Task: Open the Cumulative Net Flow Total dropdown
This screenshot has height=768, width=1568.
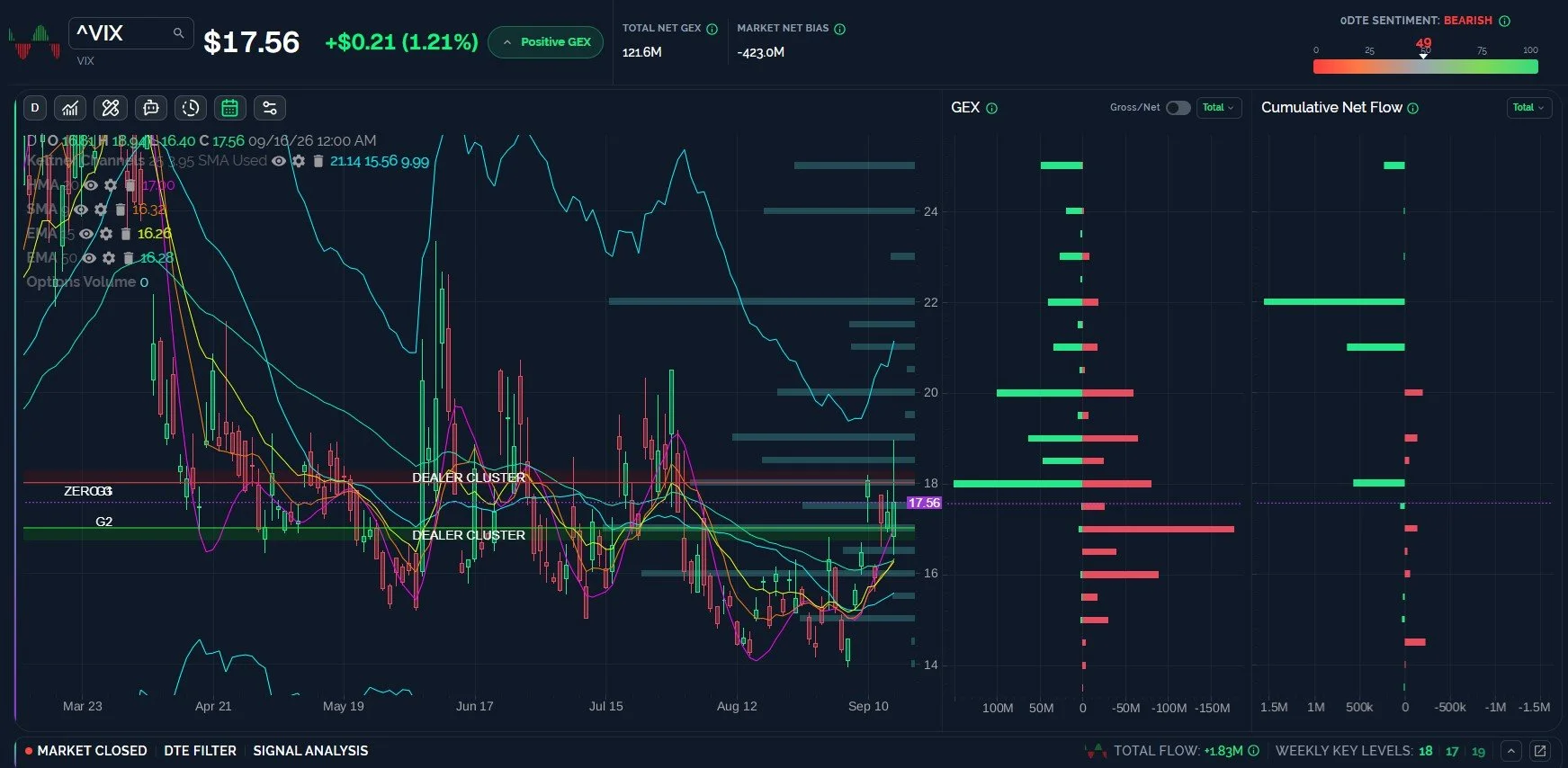Action: tap(1528, 108)
